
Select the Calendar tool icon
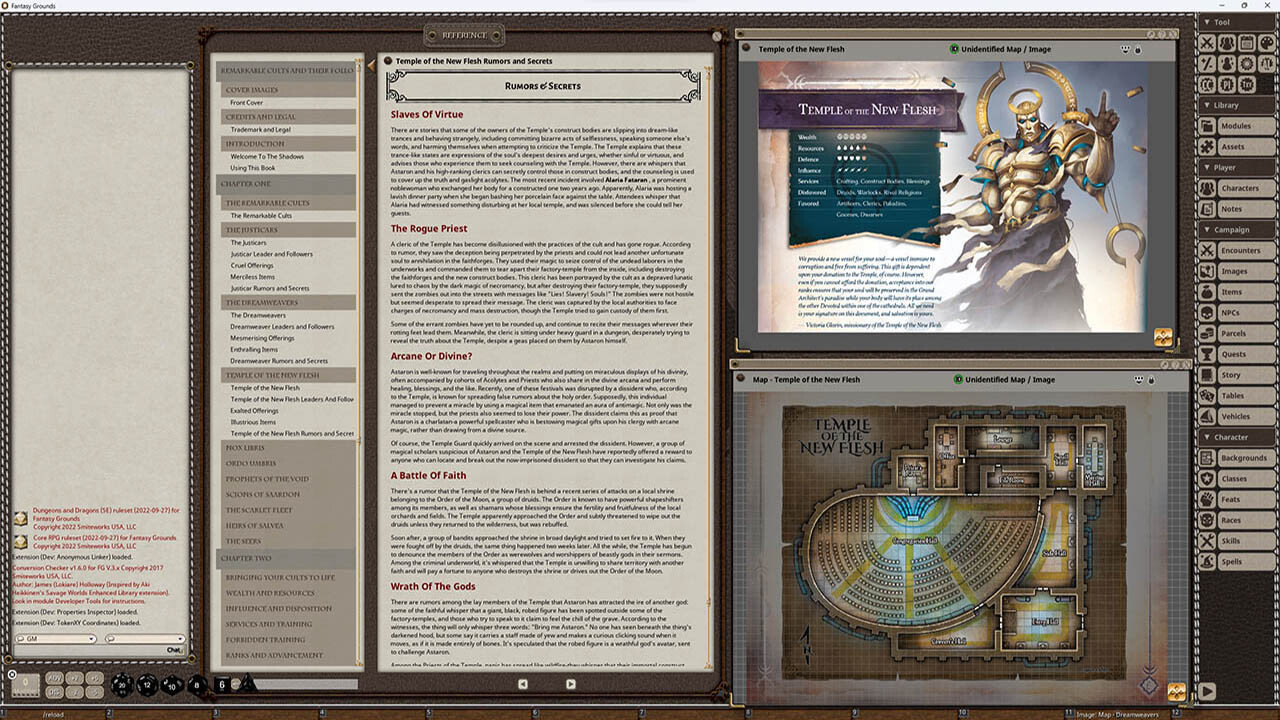[x=1245, y=42]
